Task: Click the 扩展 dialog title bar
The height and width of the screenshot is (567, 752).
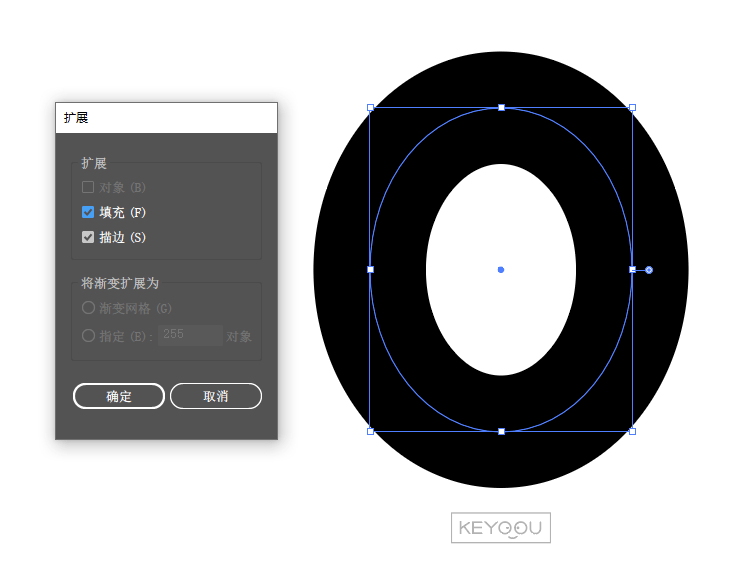Action: (166, 118)
